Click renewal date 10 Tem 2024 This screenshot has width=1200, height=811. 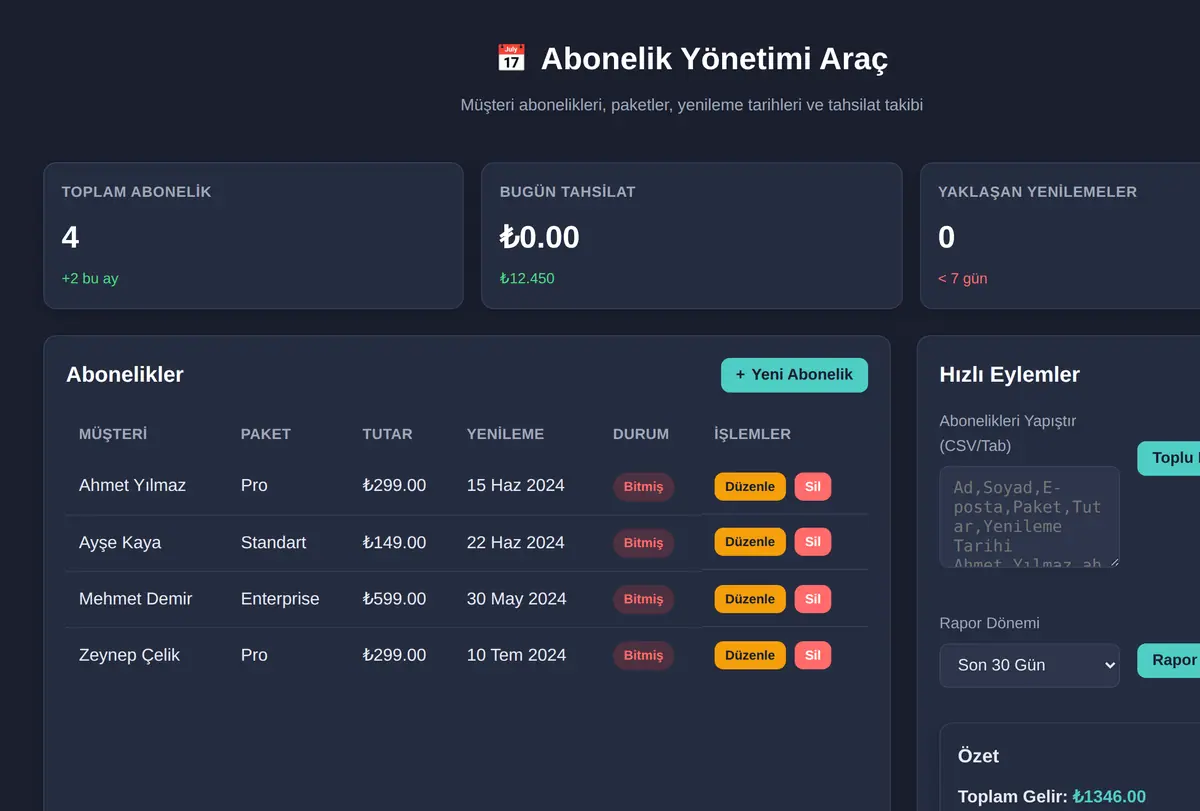pyautogui.click(x=516, y=655)
